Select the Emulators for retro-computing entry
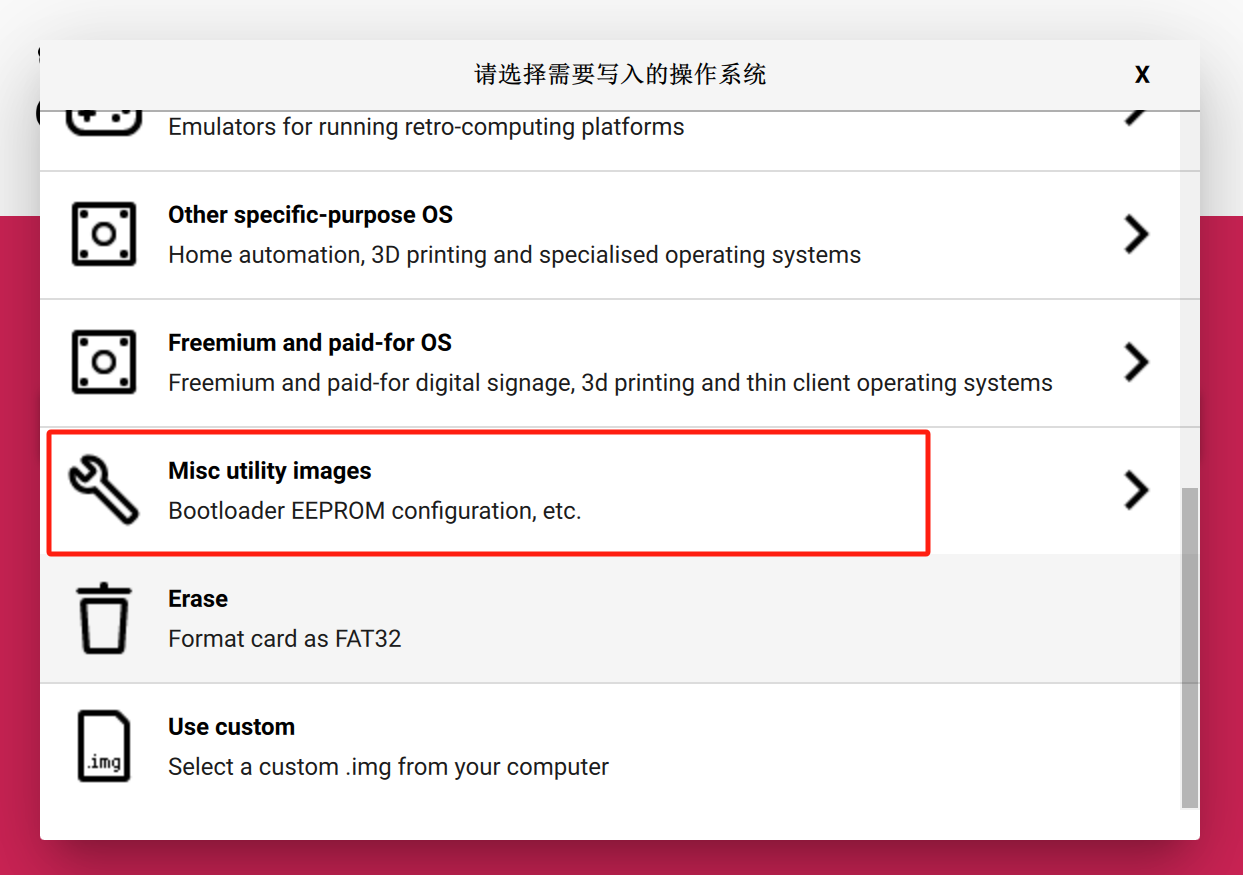Viewport: 1243px width, 875px height. [426, 127]
